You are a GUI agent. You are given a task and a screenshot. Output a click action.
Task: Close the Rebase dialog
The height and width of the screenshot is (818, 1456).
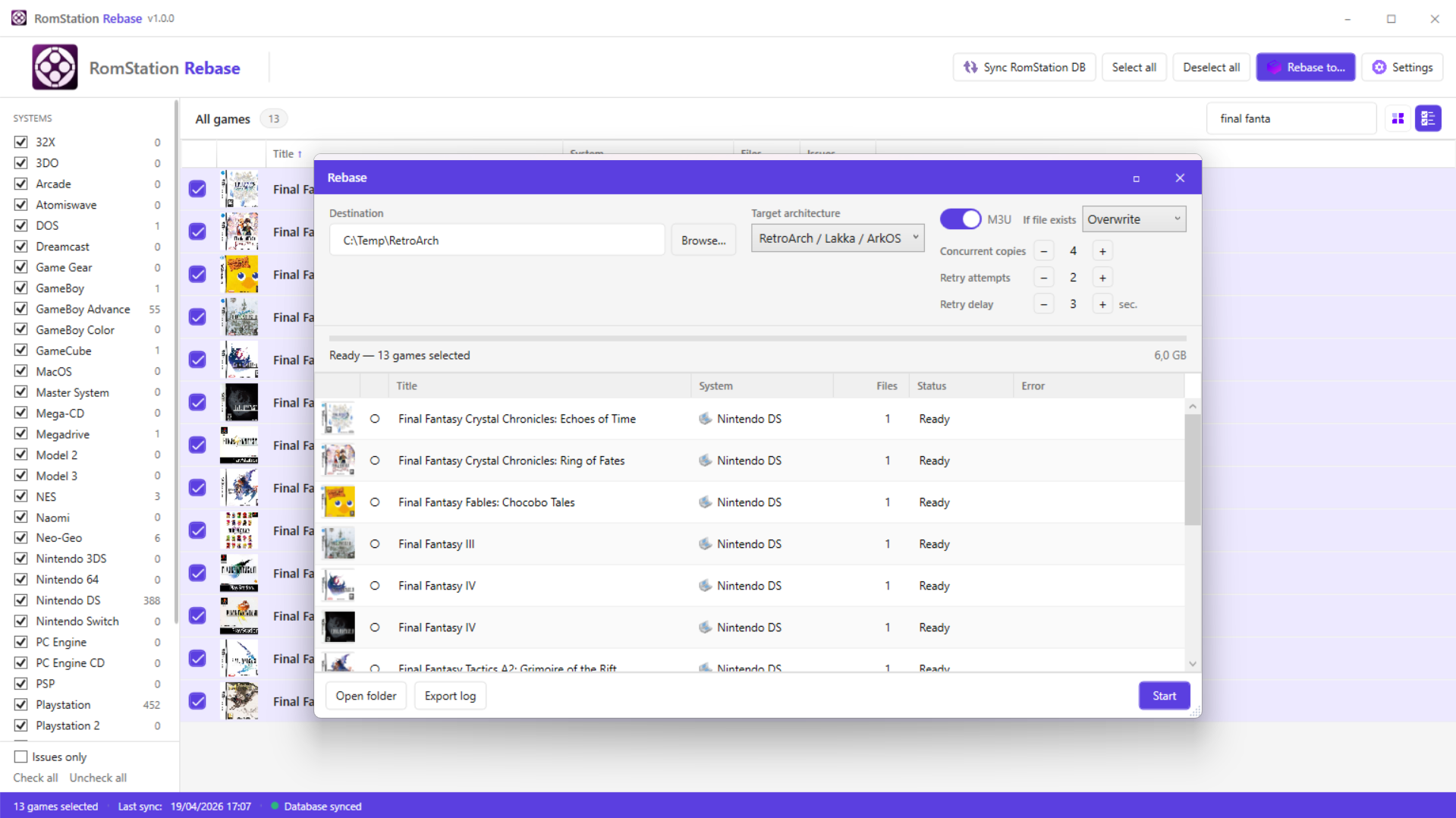pos(1179,178)
